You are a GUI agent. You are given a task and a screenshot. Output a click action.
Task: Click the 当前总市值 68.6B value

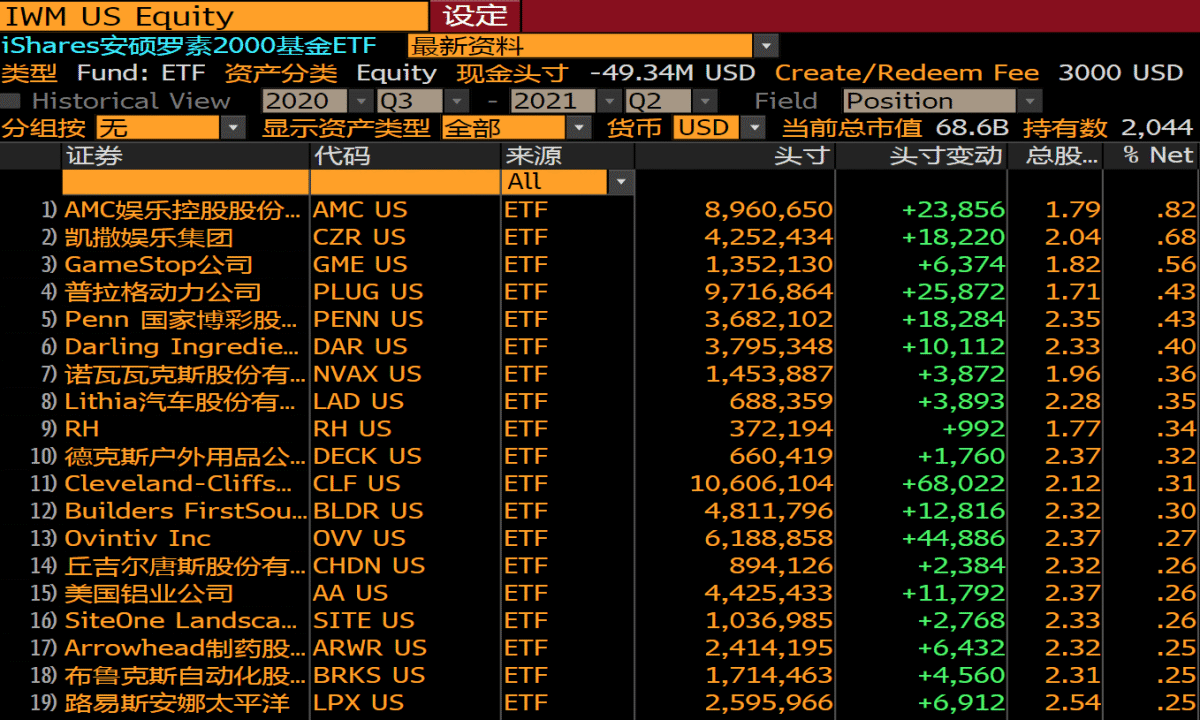click(x=971, y=128)
